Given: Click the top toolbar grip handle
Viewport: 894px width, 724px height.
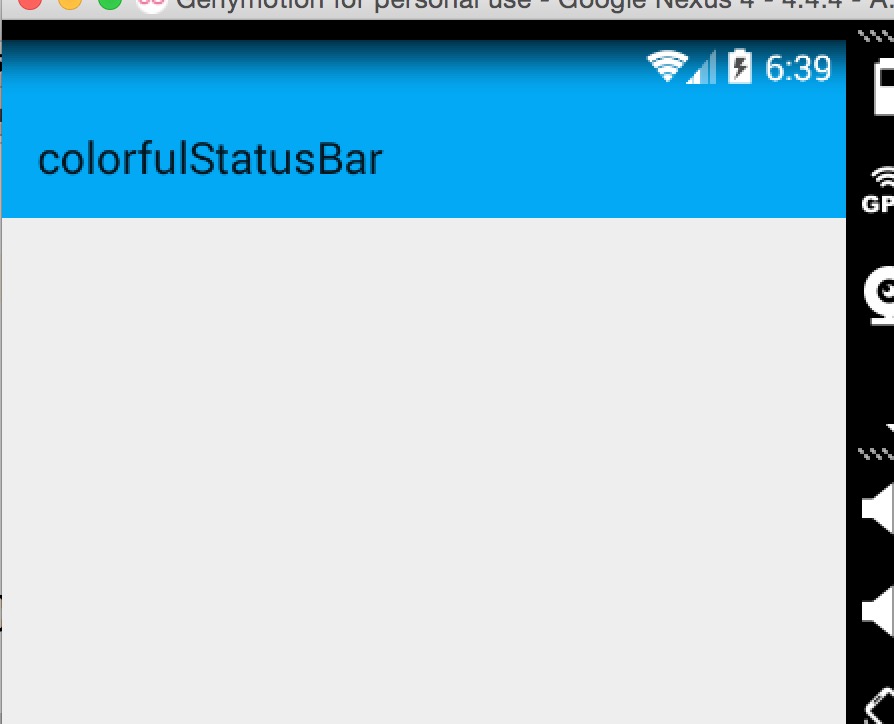Looking at the screenshot, I should (876, 36).
